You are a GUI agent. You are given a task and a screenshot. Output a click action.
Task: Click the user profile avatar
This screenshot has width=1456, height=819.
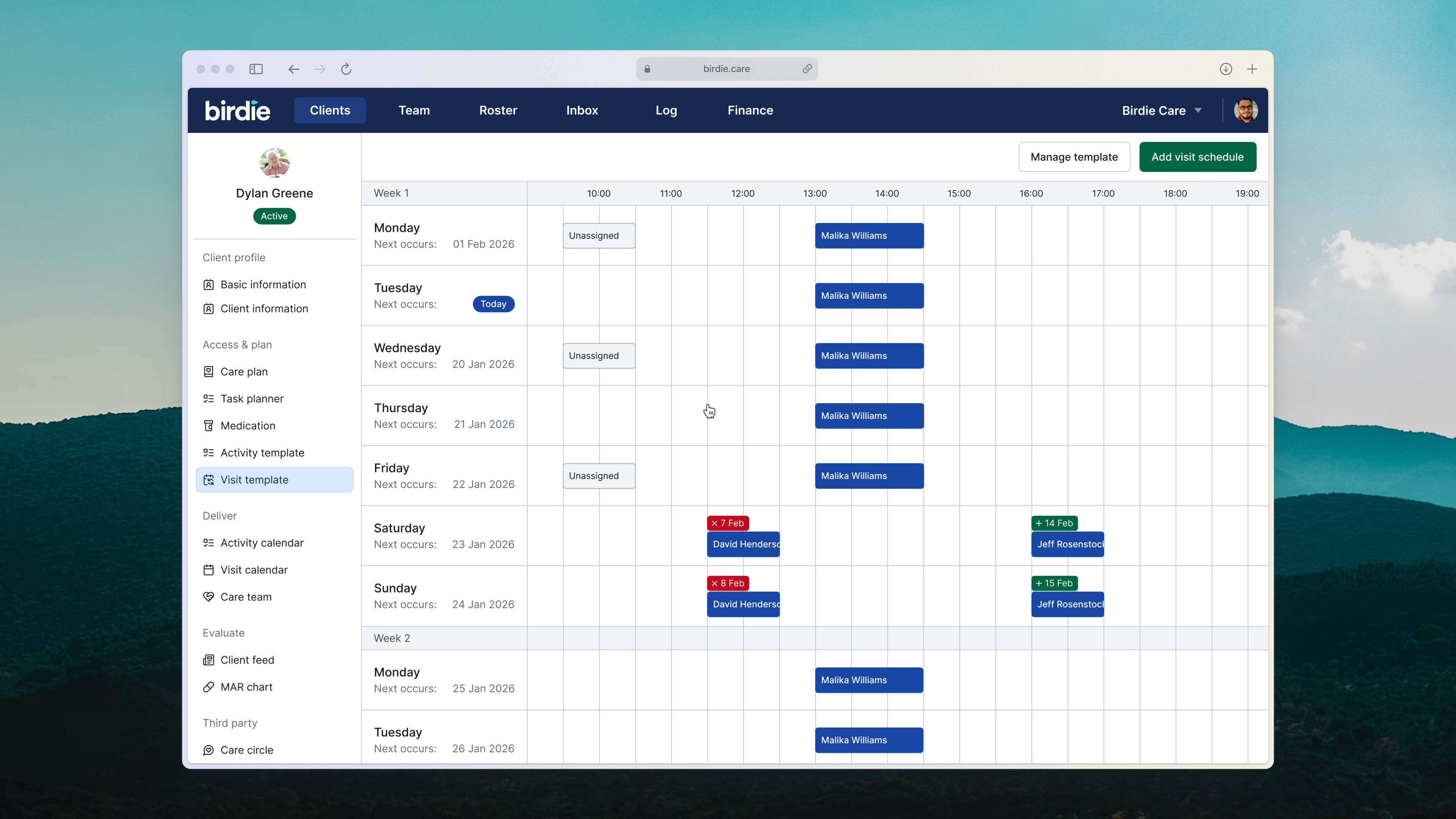tap(1245, 111)
